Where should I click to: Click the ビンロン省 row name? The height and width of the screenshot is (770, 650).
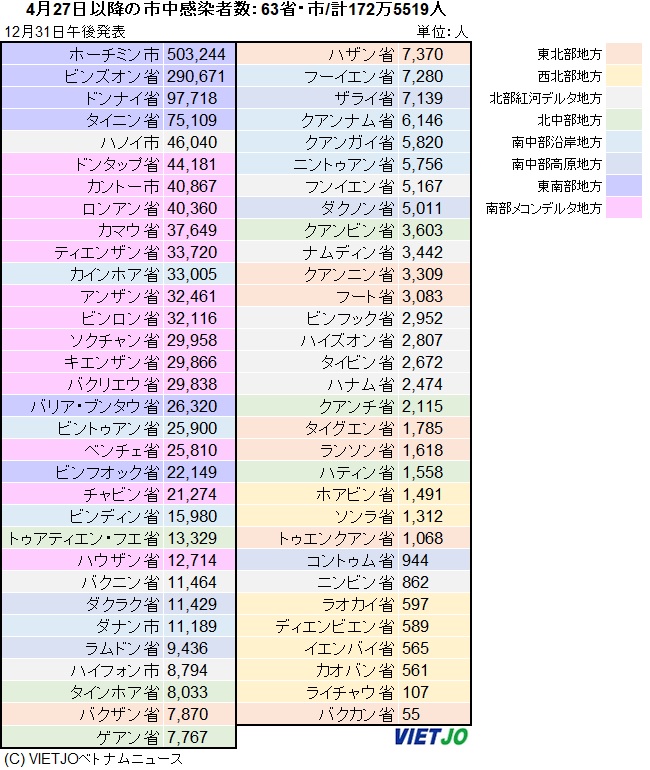pyautogui.click(x=120, y=319)
